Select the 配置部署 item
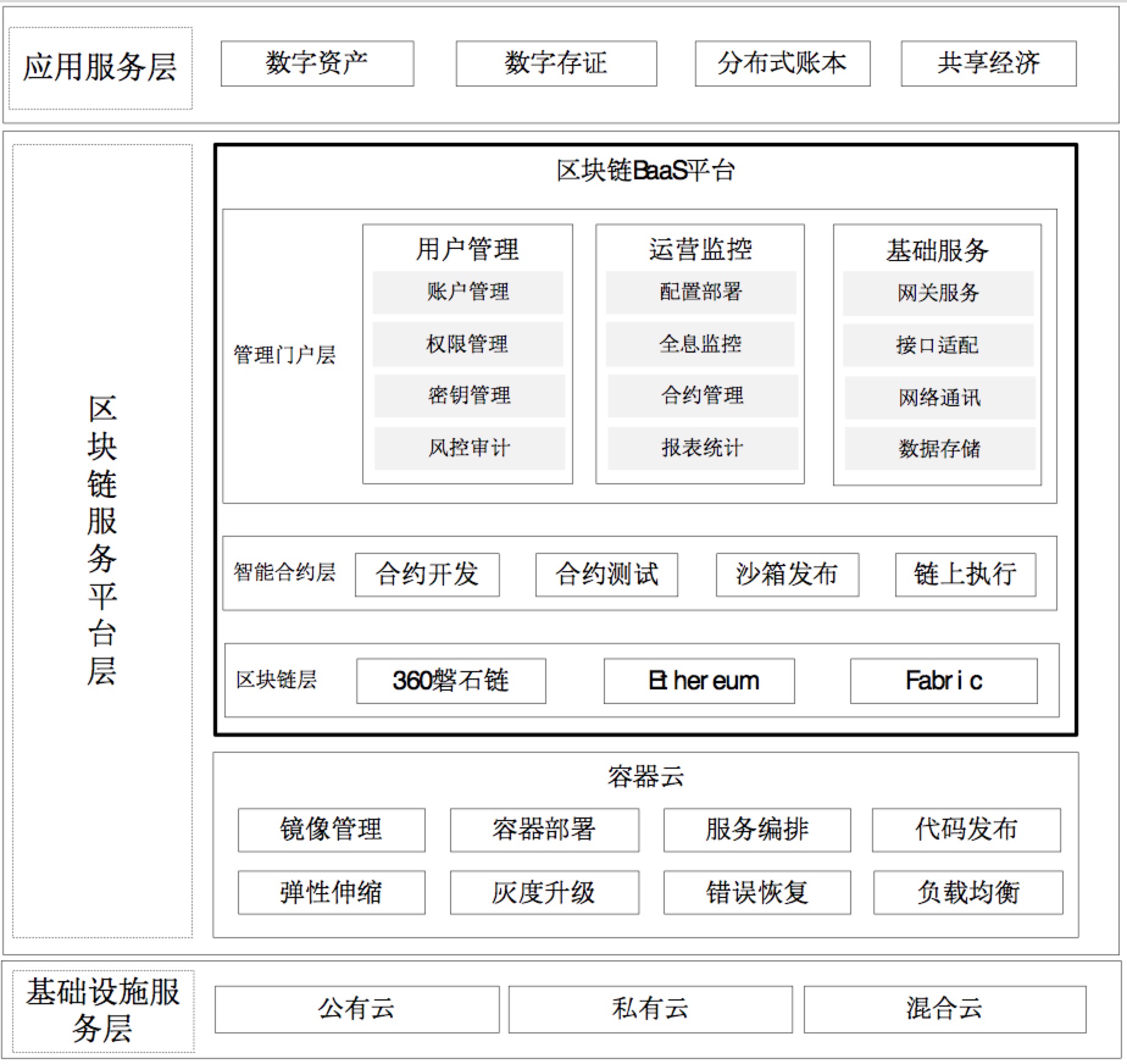 click(701, 292)
